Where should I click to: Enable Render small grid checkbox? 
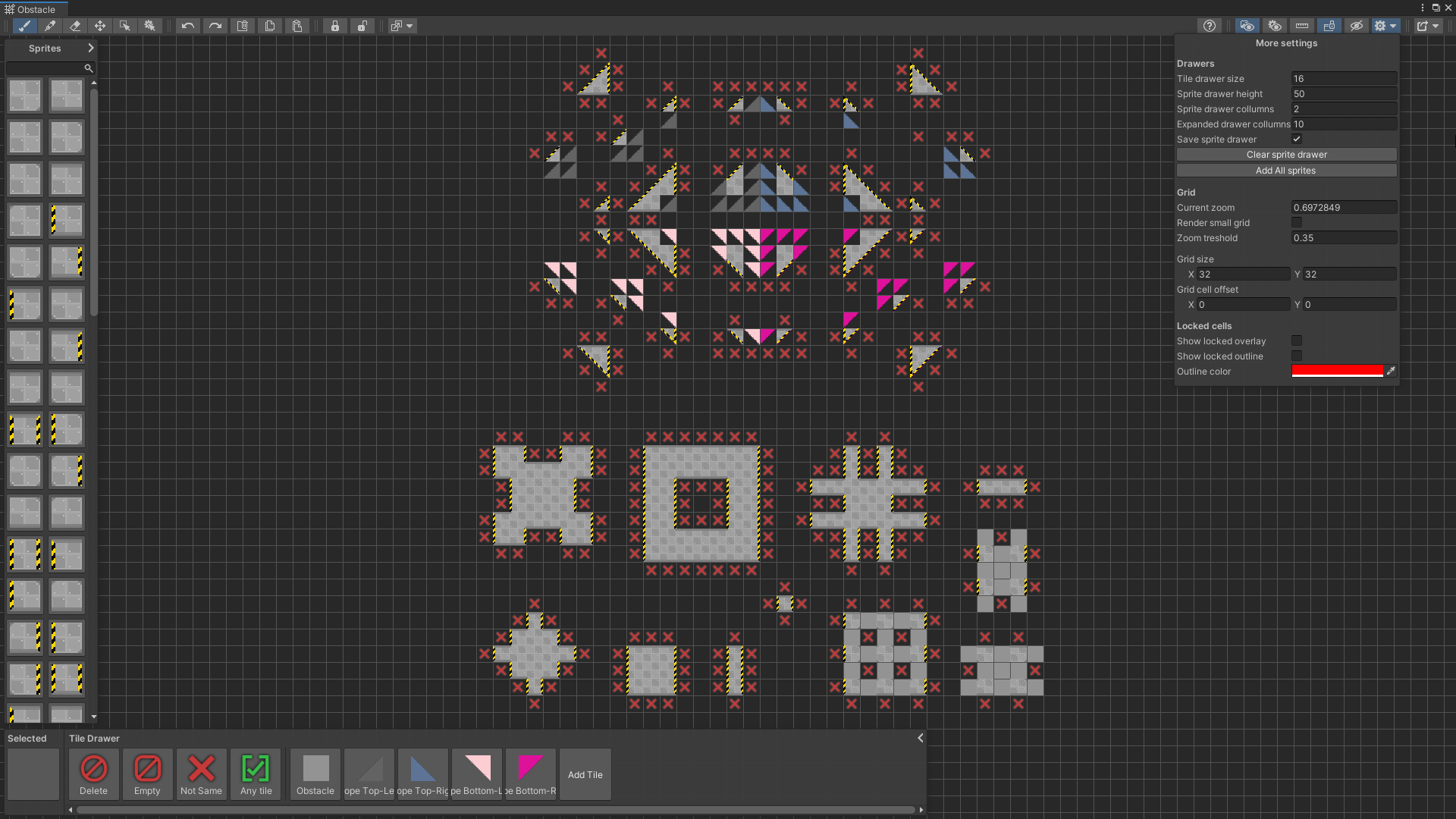(x=1297, y=222)
